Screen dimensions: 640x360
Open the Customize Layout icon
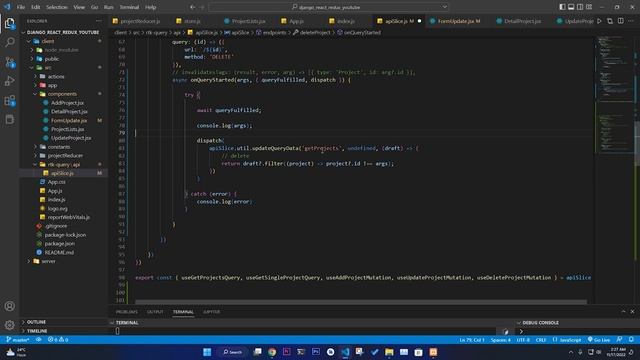[x=589, y=7]
